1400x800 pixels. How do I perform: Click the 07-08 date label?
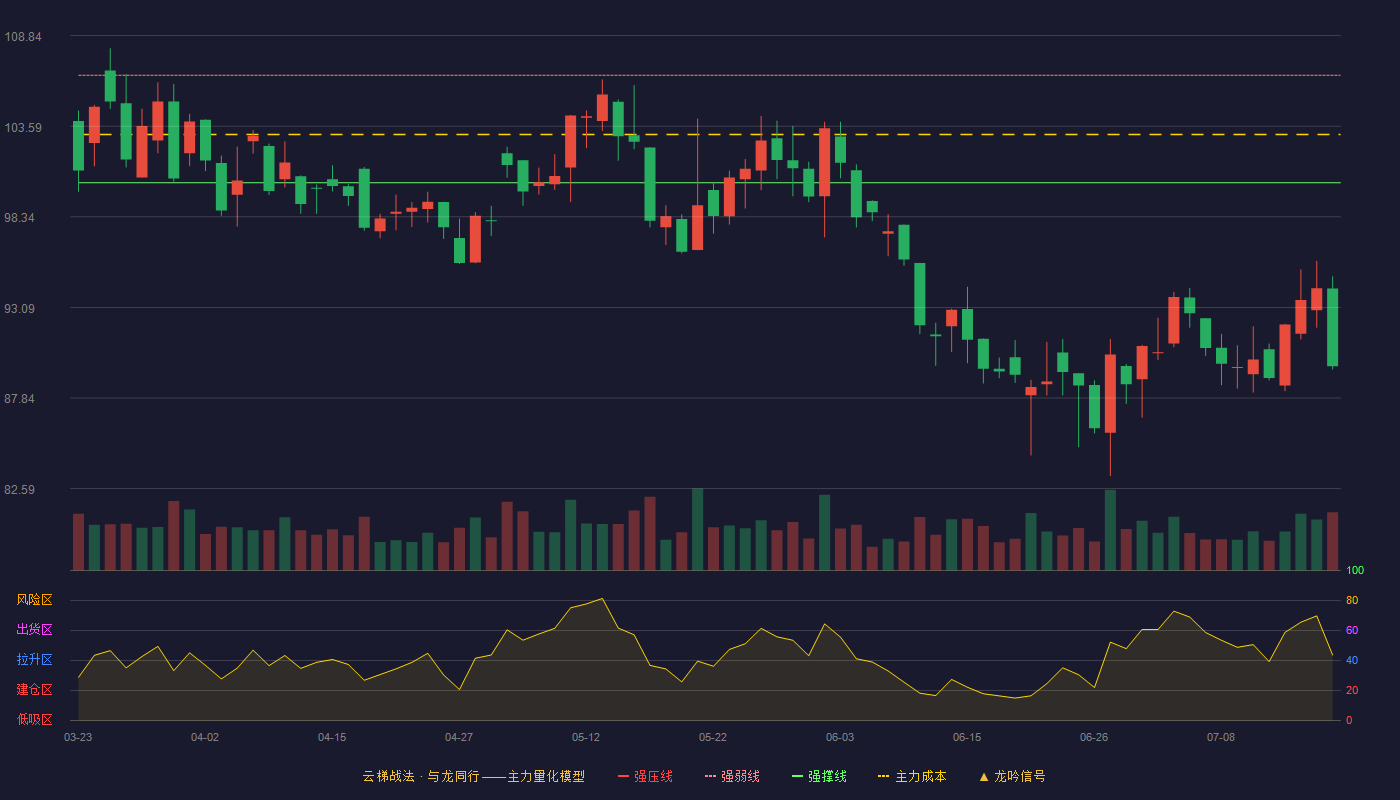tap(1221, 737)
